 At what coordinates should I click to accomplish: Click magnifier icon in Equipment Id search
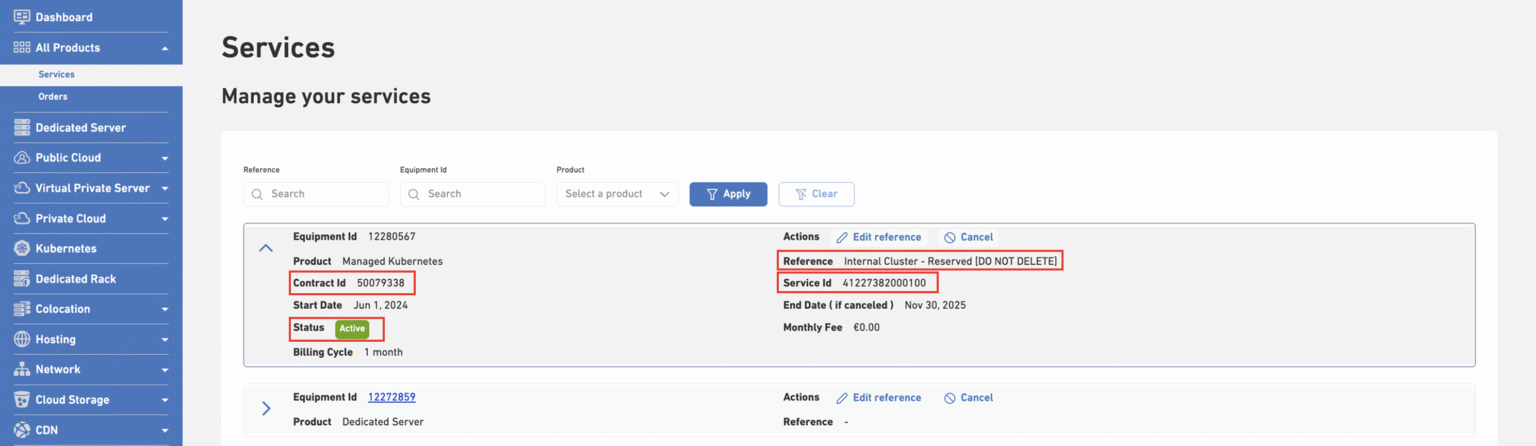tap(414, 194)
